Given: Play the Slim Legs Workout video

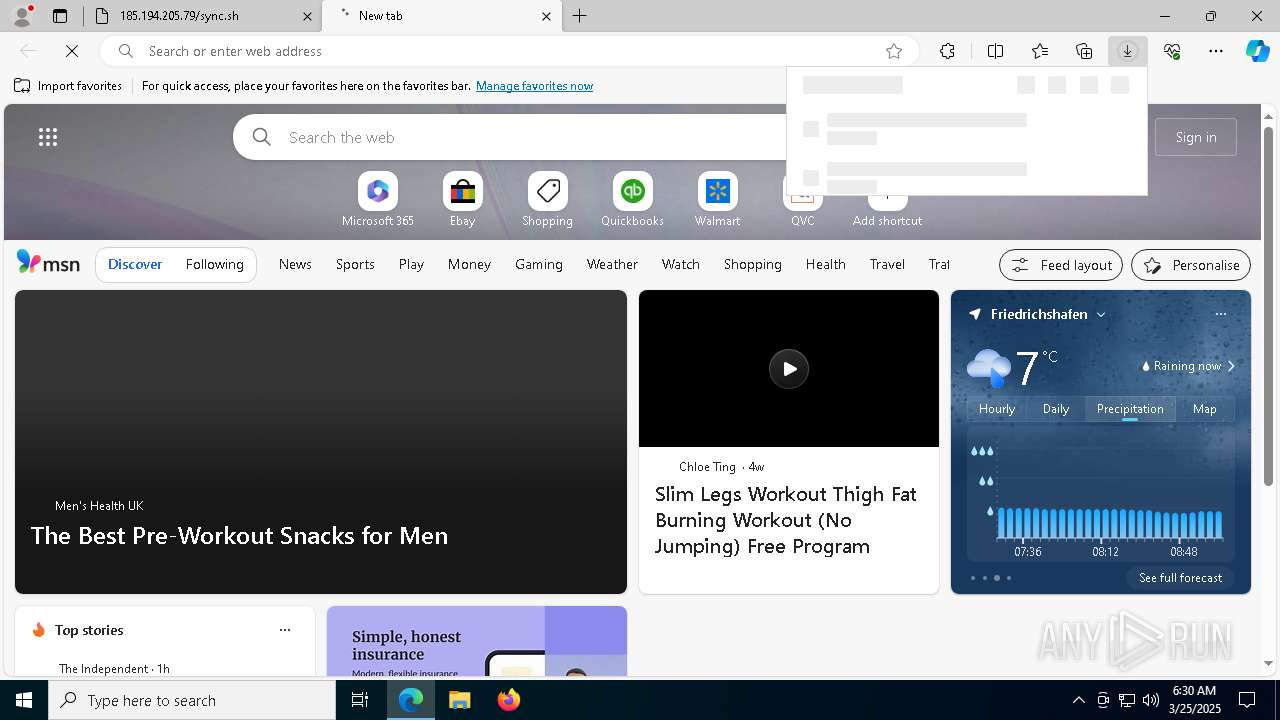Looking at the screenshot, I should [789, 369].
